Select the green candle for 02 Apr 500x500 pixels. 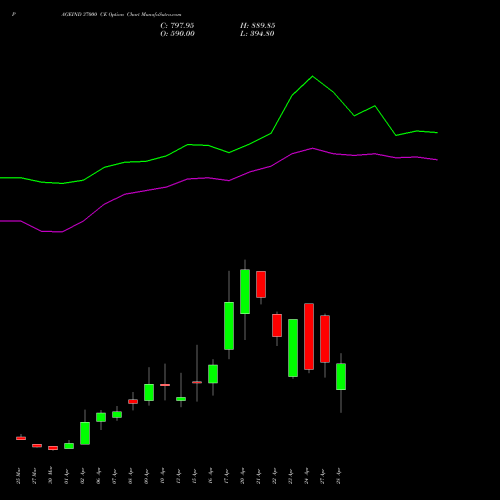pyautogui.click(x=85, y=433)
